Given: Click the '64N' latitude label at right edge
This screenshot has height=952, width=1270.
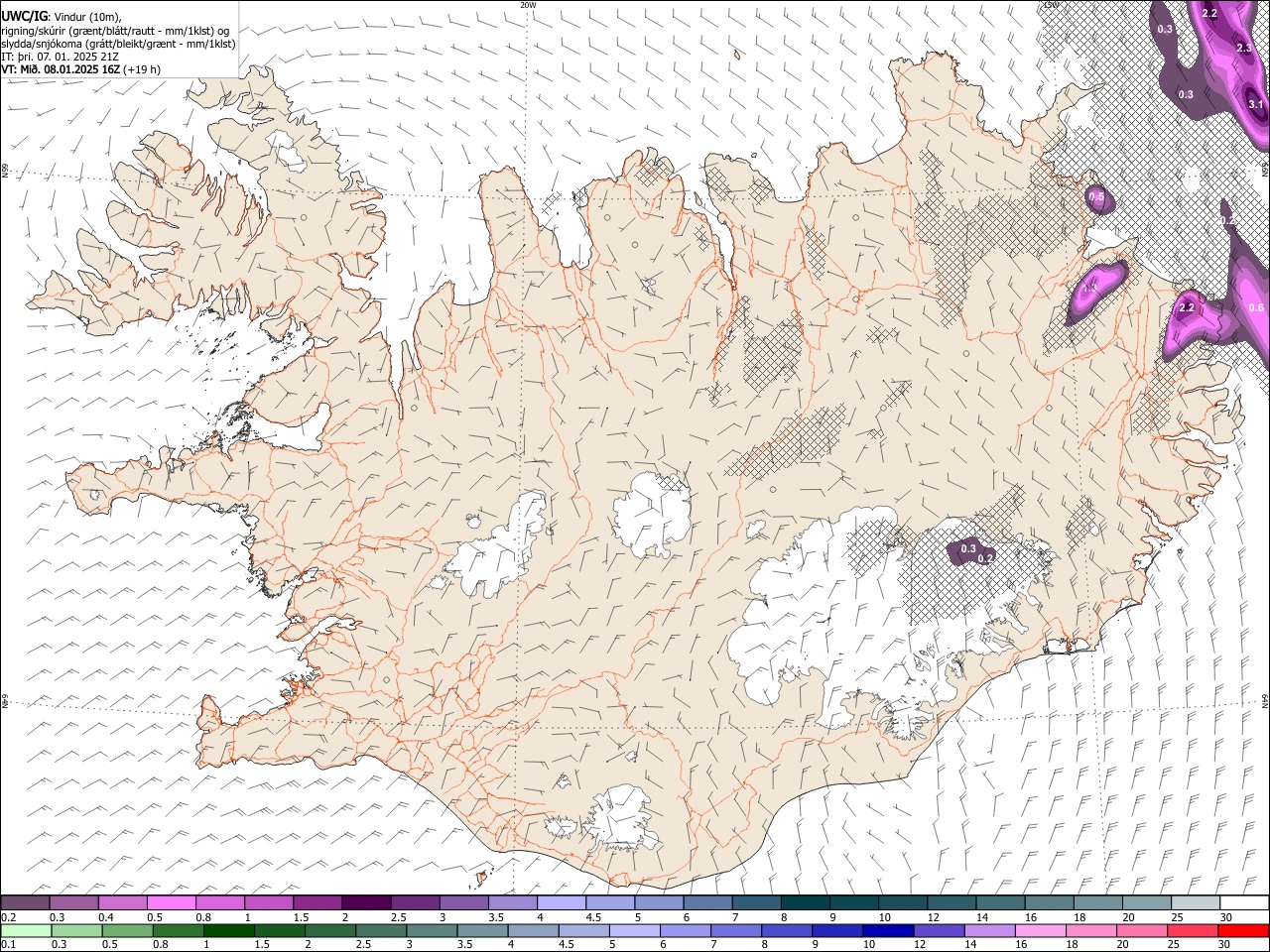Looking at the screenshot, I should [1265, 701].
